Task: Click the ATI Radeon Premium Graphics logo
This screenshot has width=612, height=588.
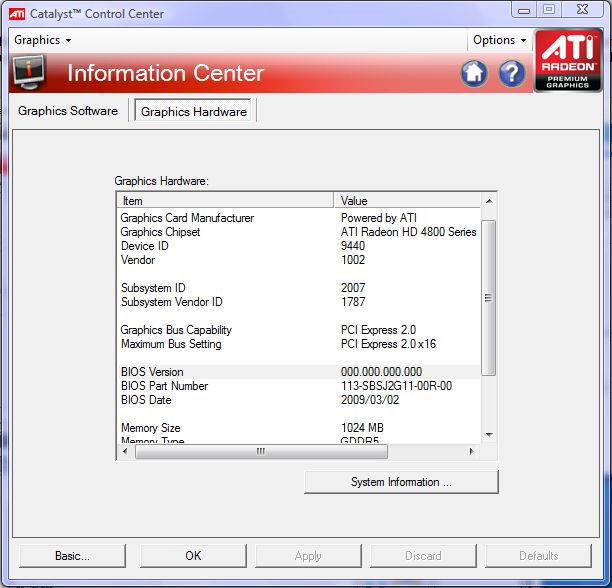Action: 568,60
